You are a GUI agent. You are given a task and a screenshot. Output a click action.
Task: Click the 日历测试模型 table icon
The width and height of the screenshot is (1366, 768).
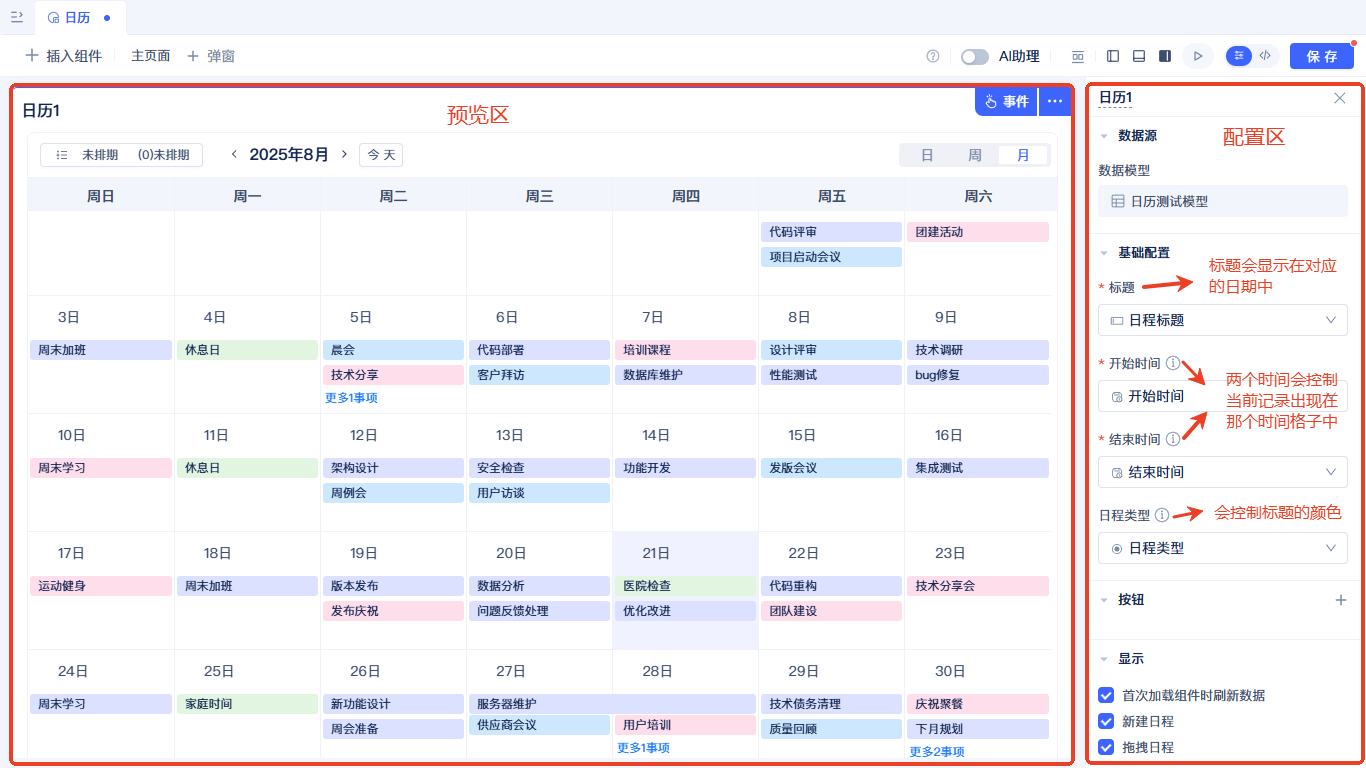pyautogui.click(x=1118, y=201)
